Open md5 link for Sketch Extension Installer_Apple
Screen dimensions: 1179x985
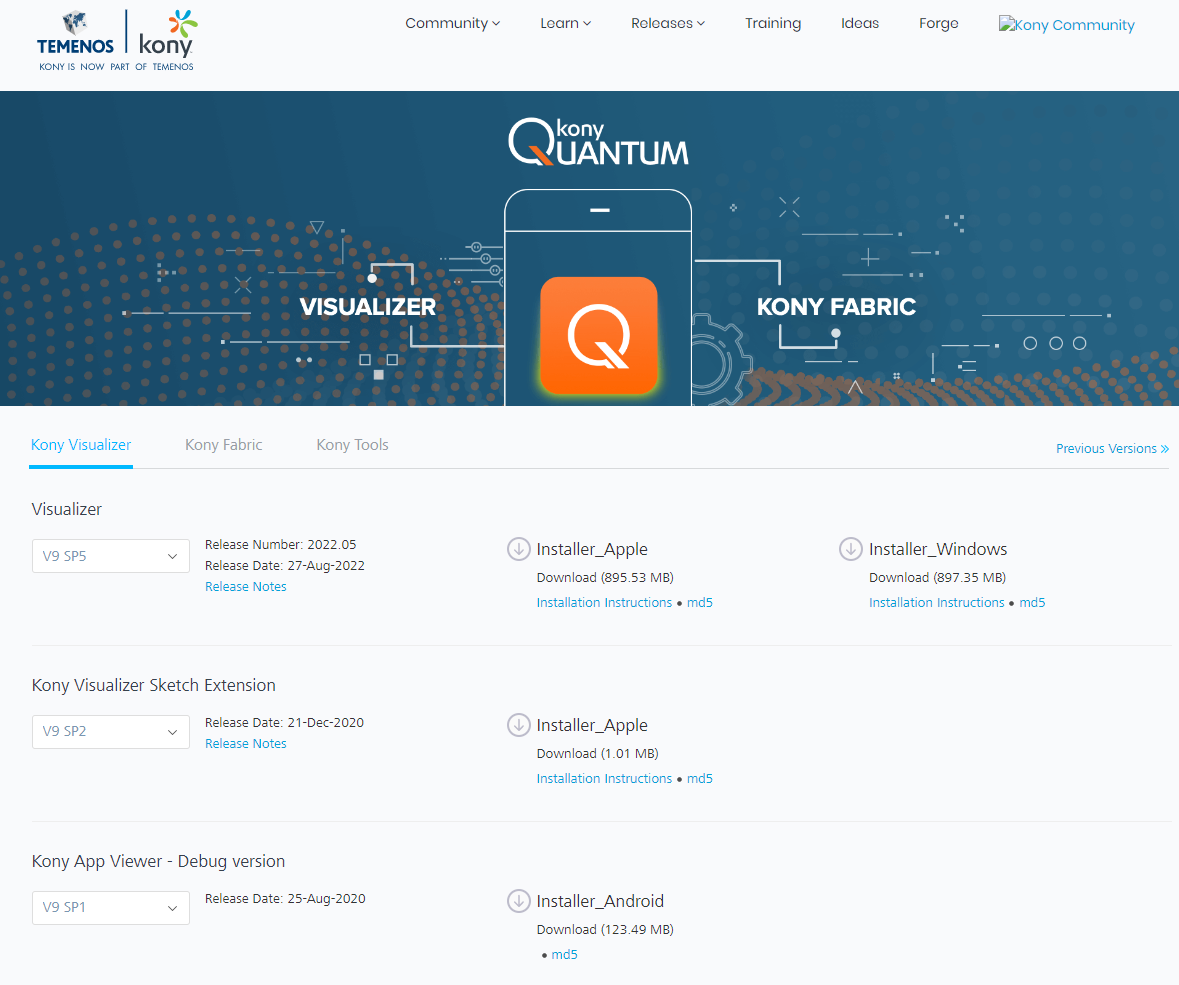pyautogui.click(x=699, y=779)
